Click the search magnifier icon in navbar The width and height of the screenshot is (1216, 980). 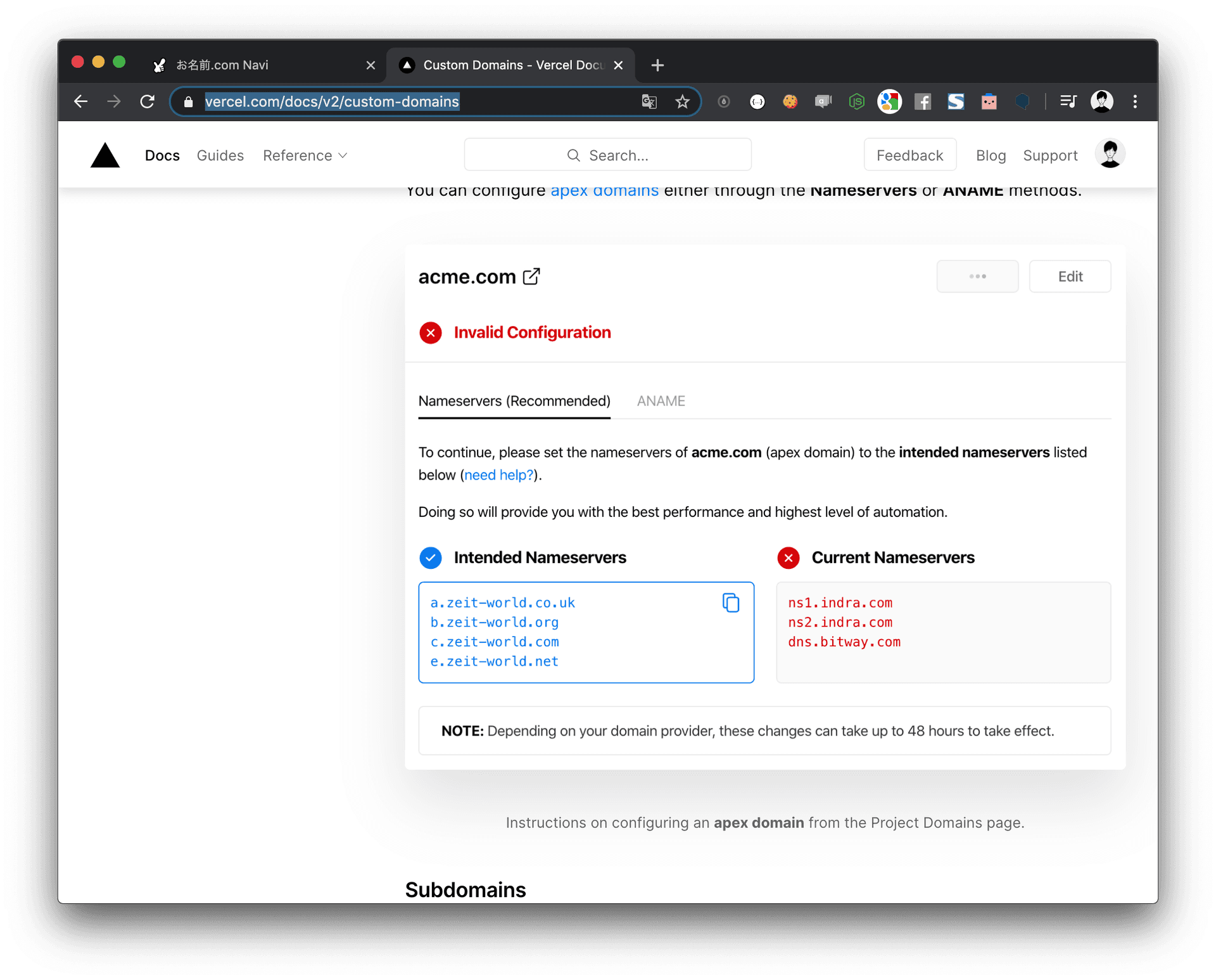(575, 155)
